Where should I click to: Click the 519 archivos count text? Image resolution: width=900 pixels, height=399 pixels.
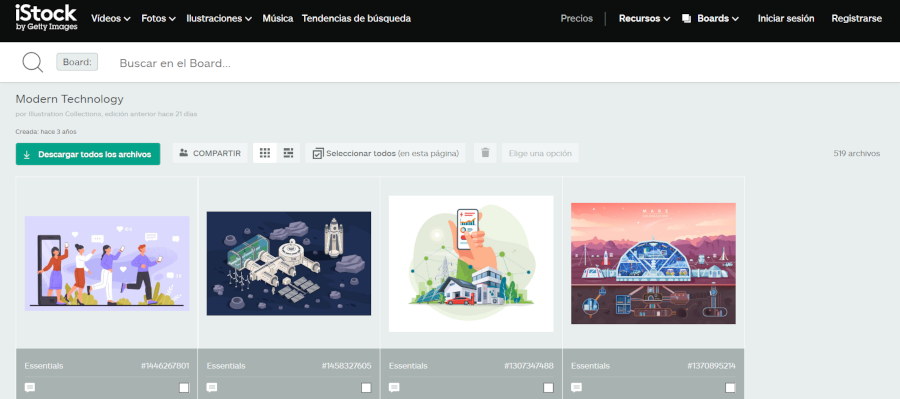coord(856,153)
